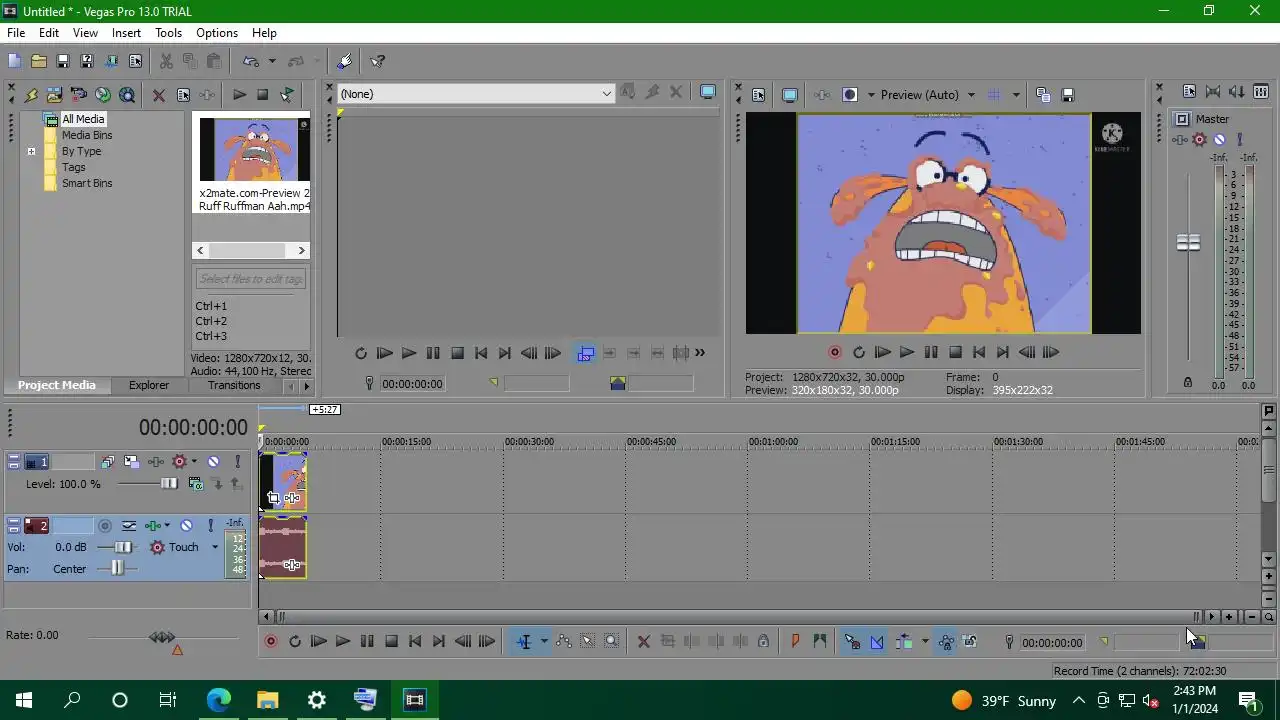Image resolution: width=1280 pixels, height=720 pixels.
Task: Toggle the Auto Preview icon
Action: coord(287,95)
